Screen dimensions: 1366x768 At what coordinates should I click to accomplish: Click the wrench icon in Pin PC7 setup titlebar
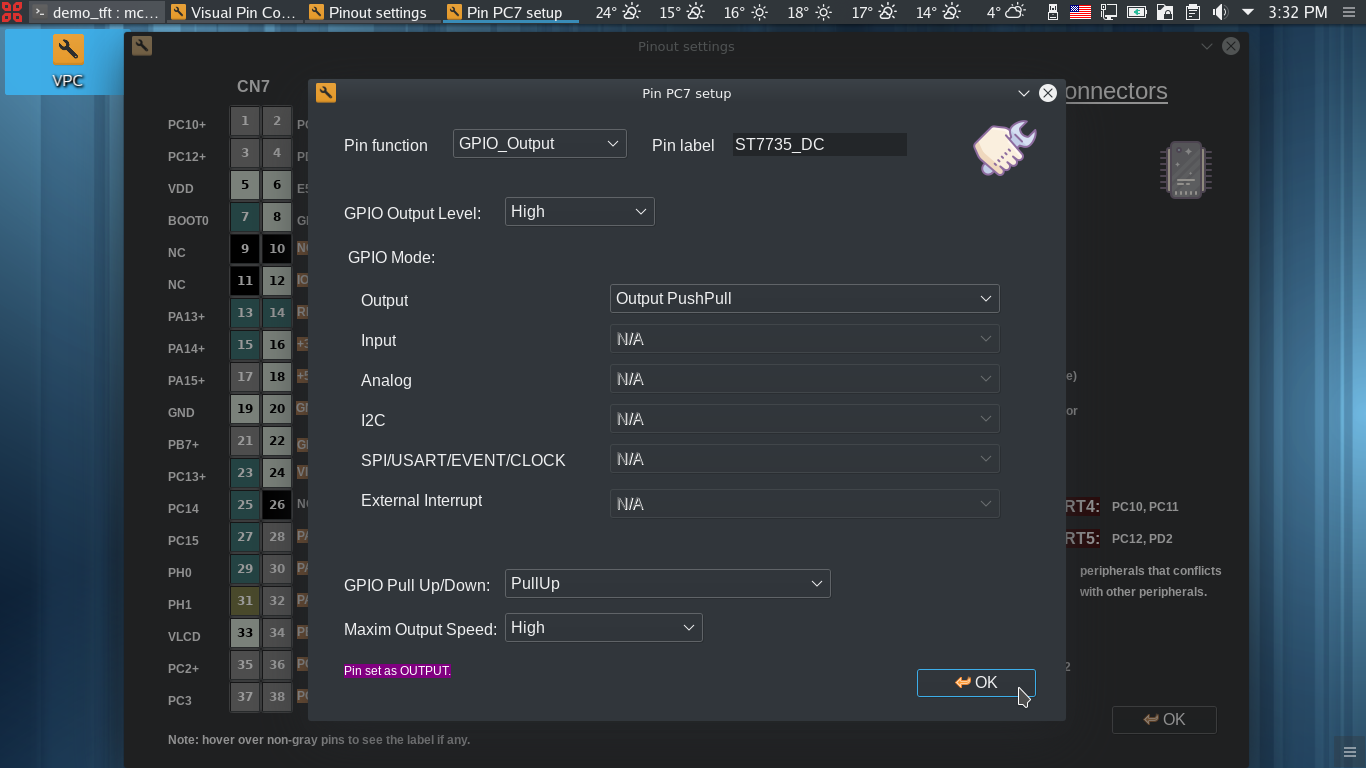[x=326, y=93]
